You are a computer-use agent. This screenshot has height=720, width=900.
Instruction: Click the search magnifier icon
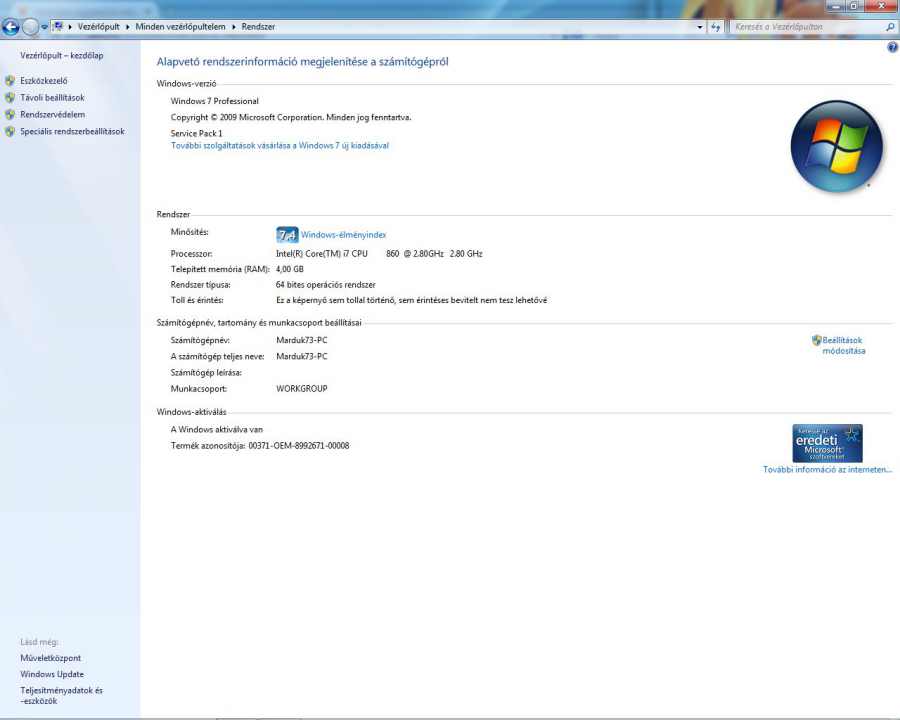click(x=890, y=27)
